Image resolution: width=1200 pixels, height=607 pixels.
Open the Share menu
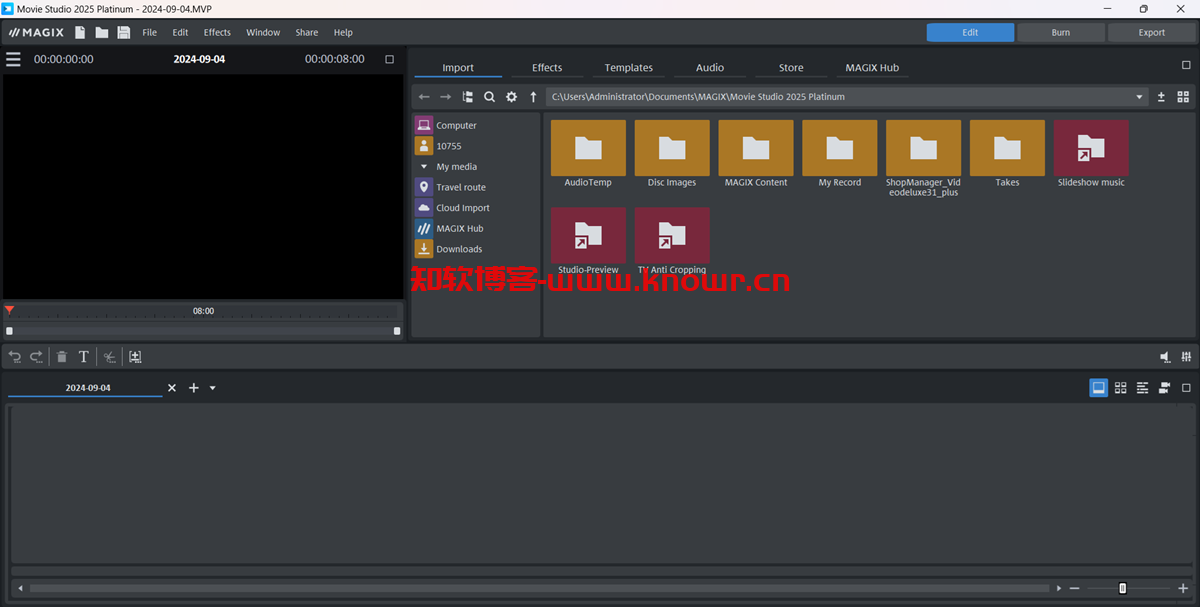point(306,32)
